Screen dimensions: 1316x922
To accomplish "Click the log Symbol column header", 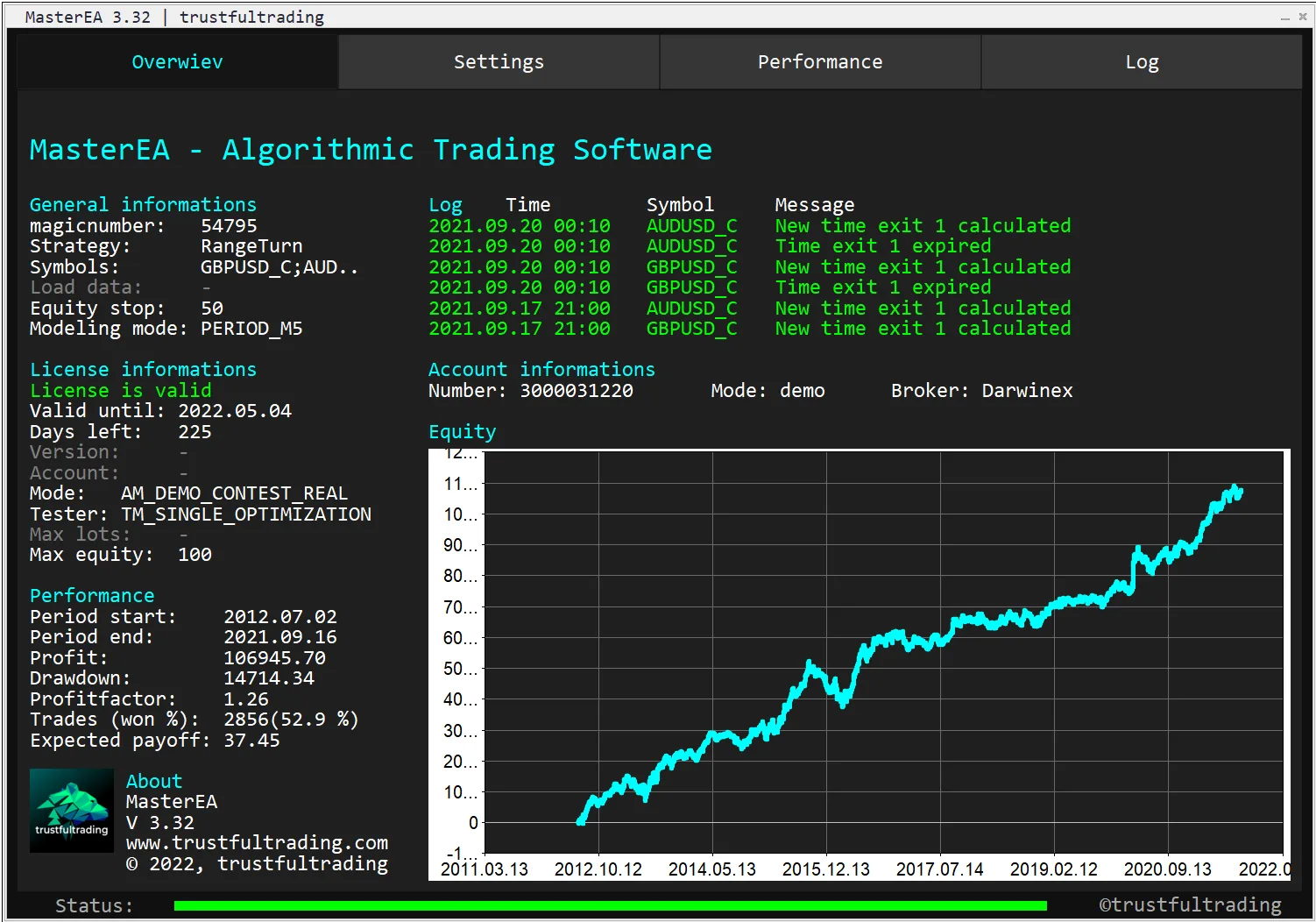I will pos(680,205).
